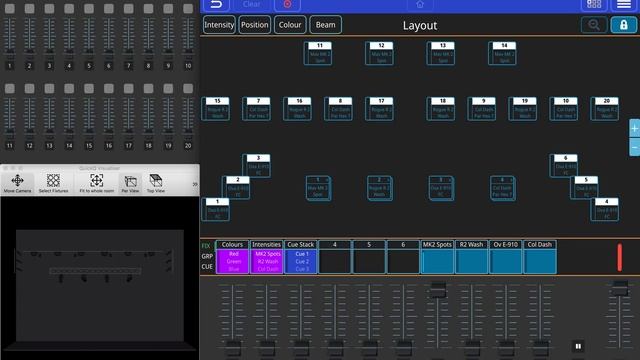Viewport: 640px width, 360px height.
Task: Toggle flash button above channel 10 fader
Action: coord(188,9)
